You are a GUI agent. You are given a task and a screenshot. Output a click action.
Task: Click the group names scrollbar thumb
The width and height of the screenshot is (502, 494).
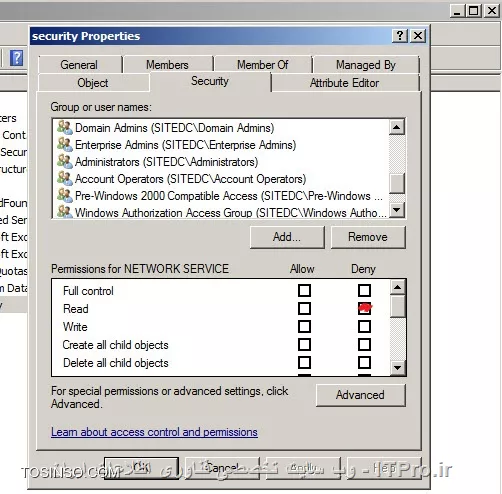397,183
